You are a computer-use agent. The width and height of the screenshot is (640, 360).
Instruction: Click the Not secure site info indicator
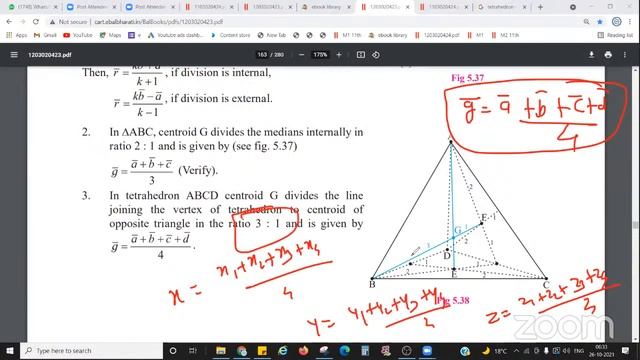coord(69,22)
